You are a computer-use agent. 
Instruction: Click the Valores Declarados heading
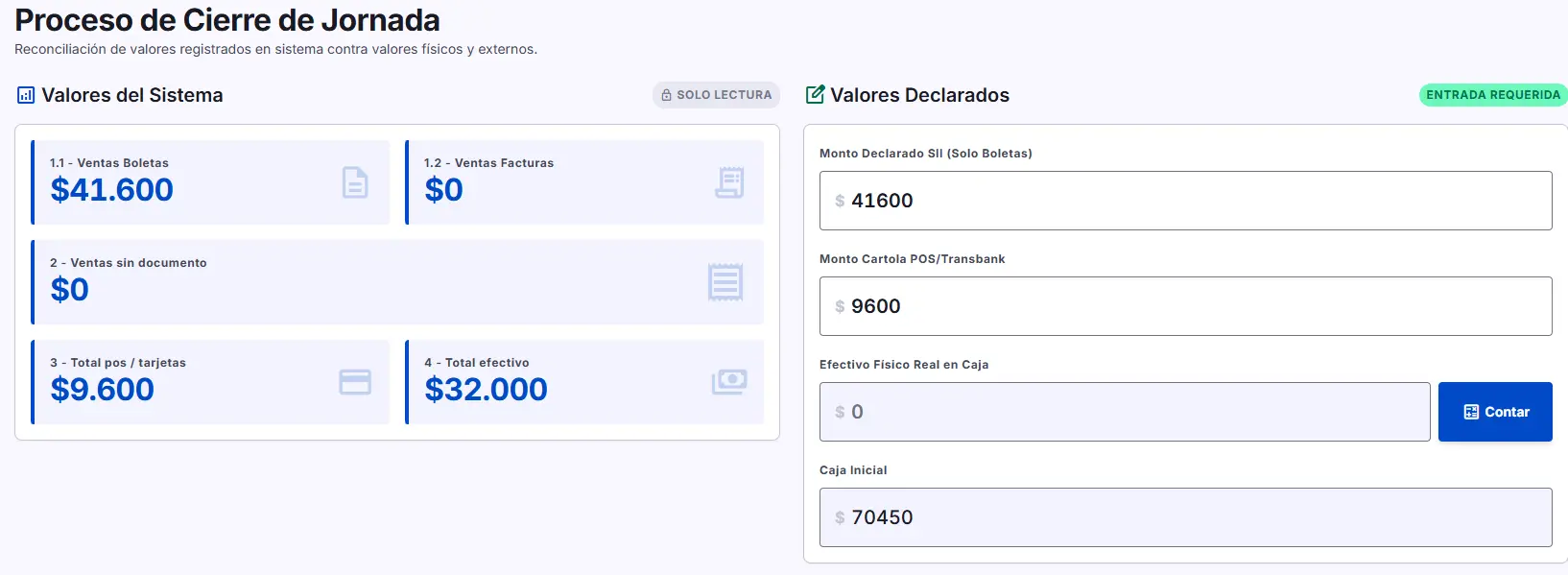919,95
